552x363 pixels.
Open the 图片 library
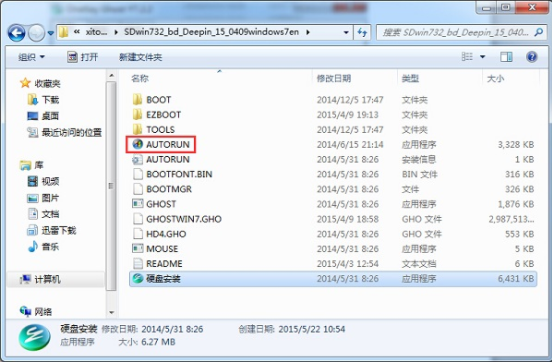43,198
